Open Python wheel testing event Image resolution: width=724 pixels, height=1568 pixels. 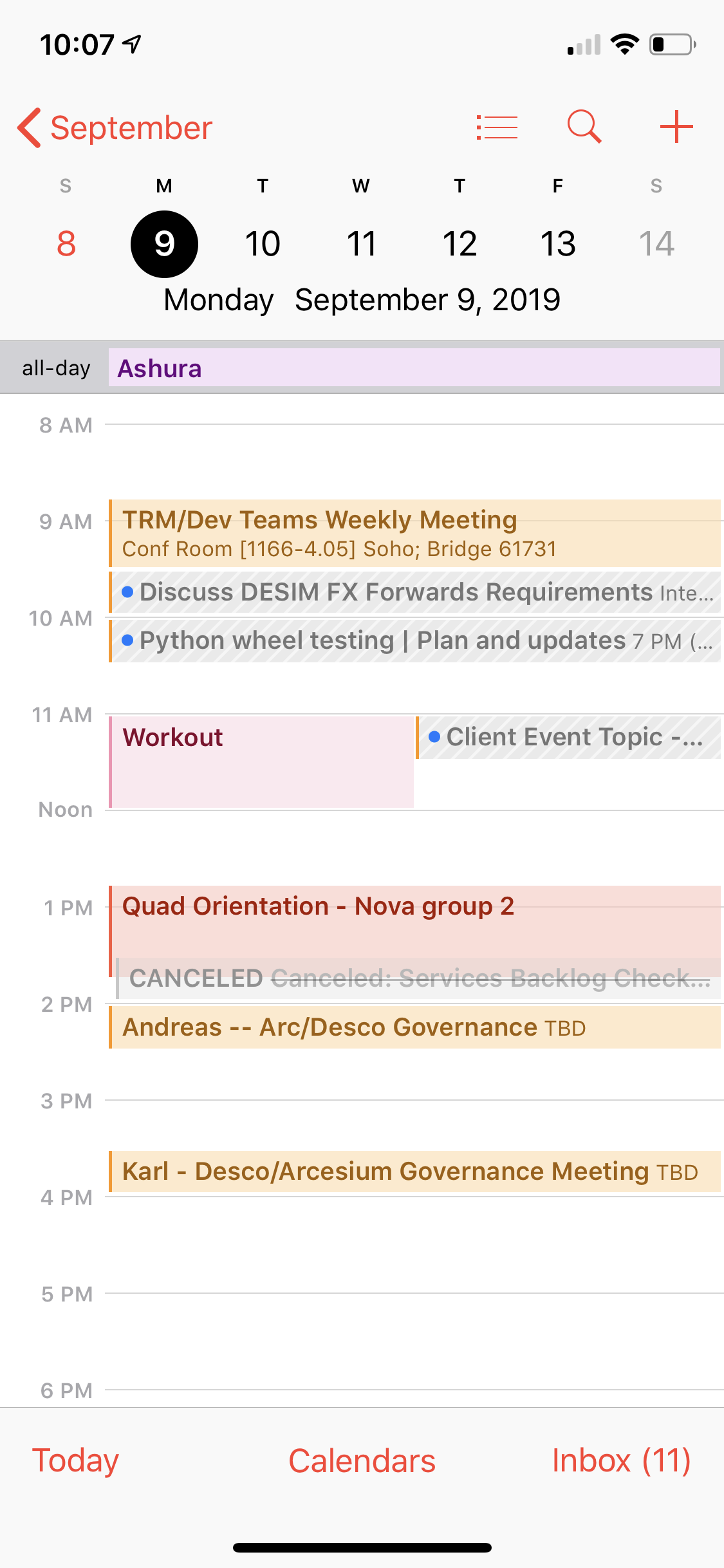click(414, 641)
